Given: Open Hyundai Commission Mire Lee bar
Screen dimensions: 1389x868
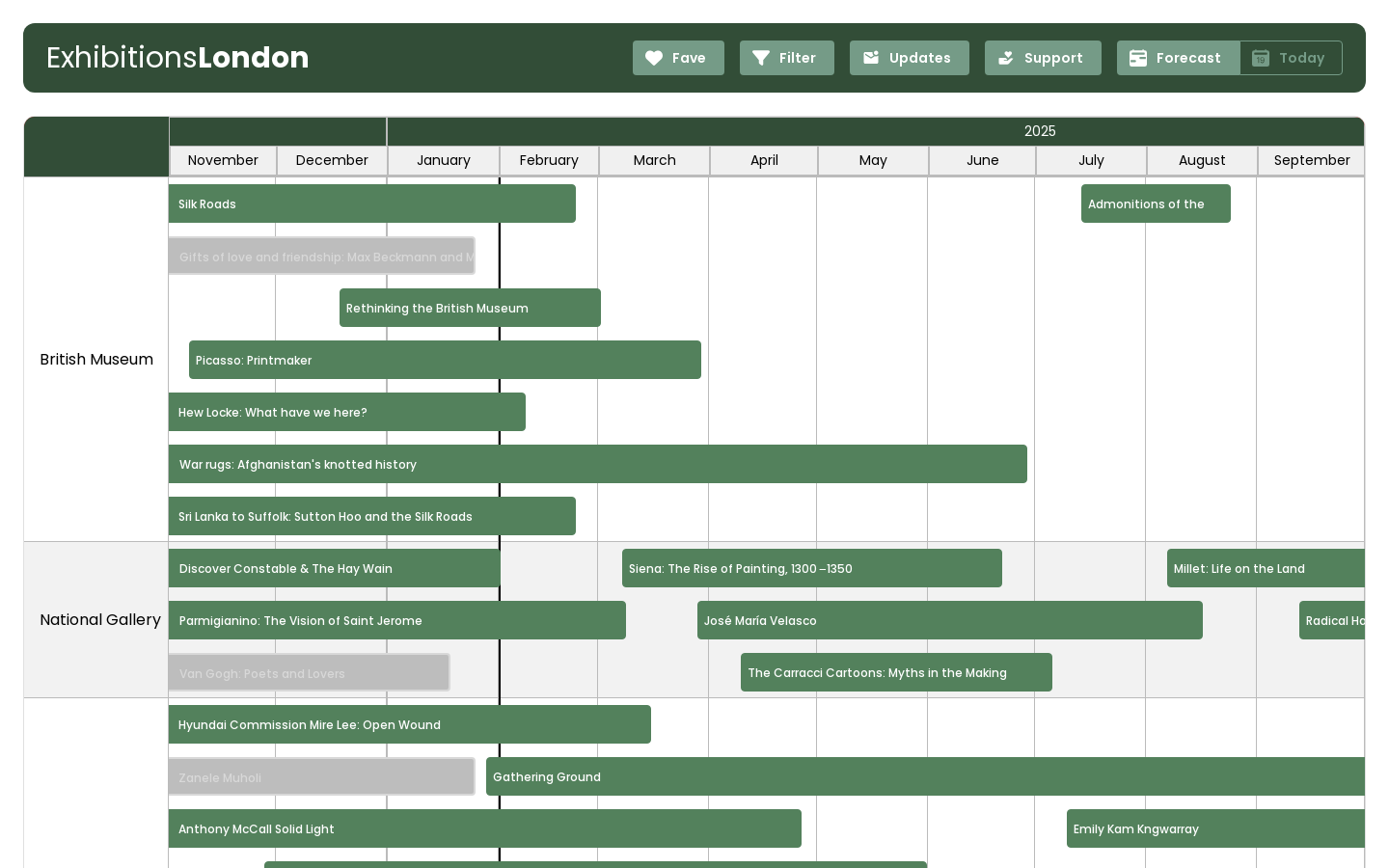Looking at the screenshot, I should (x=410, y=724).
